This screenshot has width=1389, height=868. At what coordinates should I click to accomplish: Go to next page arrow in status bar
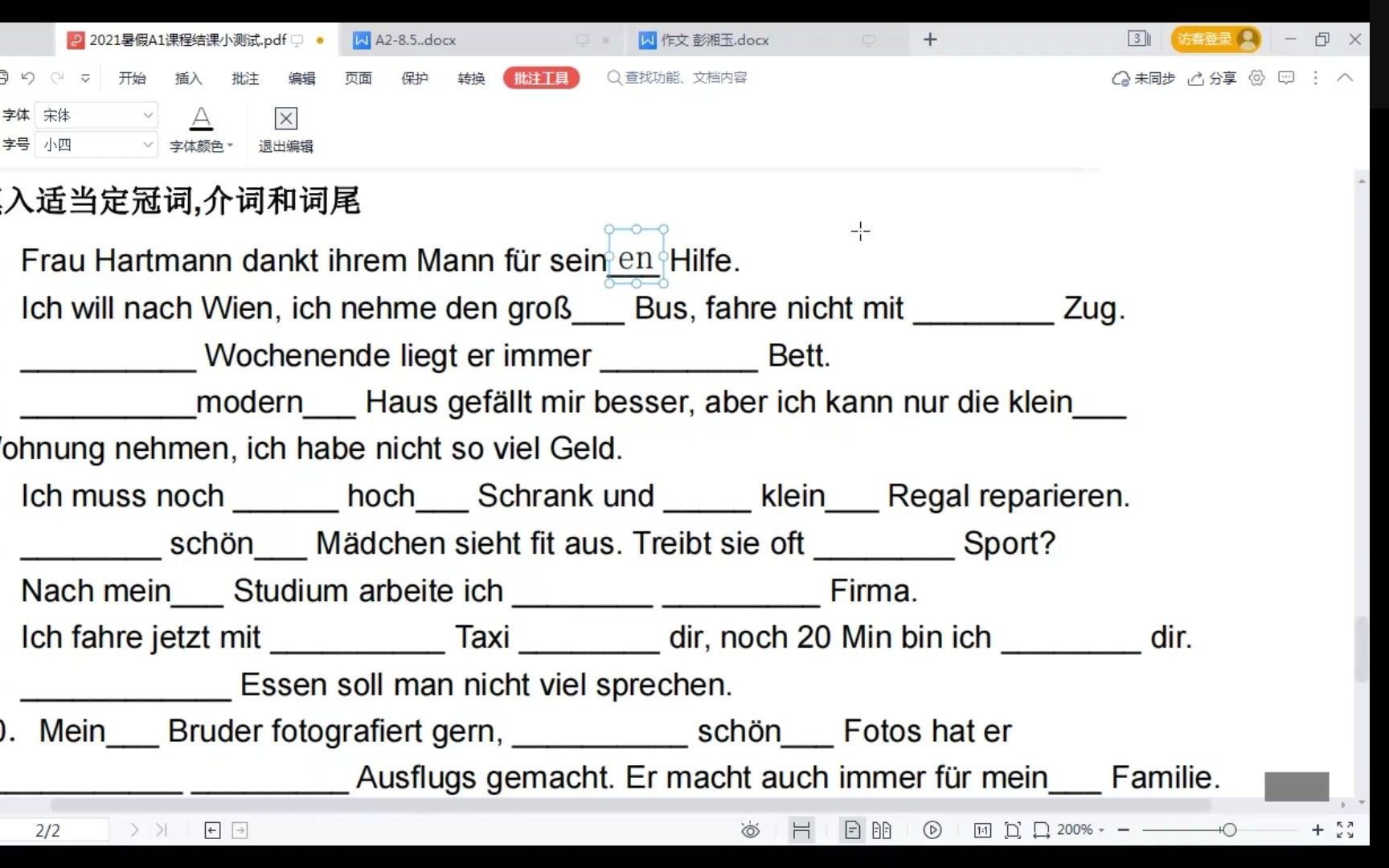pos(134,830)
